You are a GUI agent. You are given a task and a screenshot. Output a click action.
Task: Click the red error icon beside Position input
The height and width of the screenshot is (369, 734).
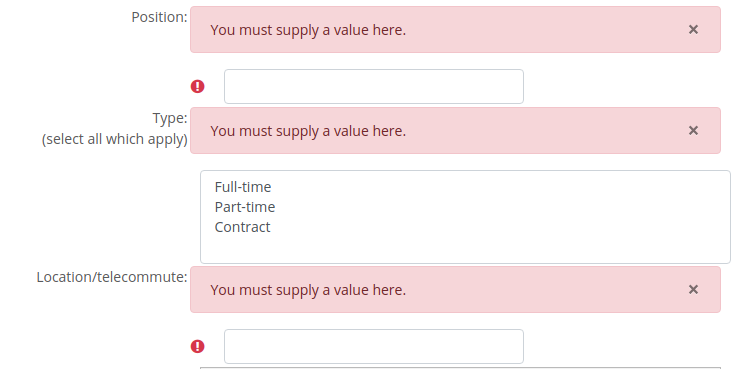coord(198,87)
